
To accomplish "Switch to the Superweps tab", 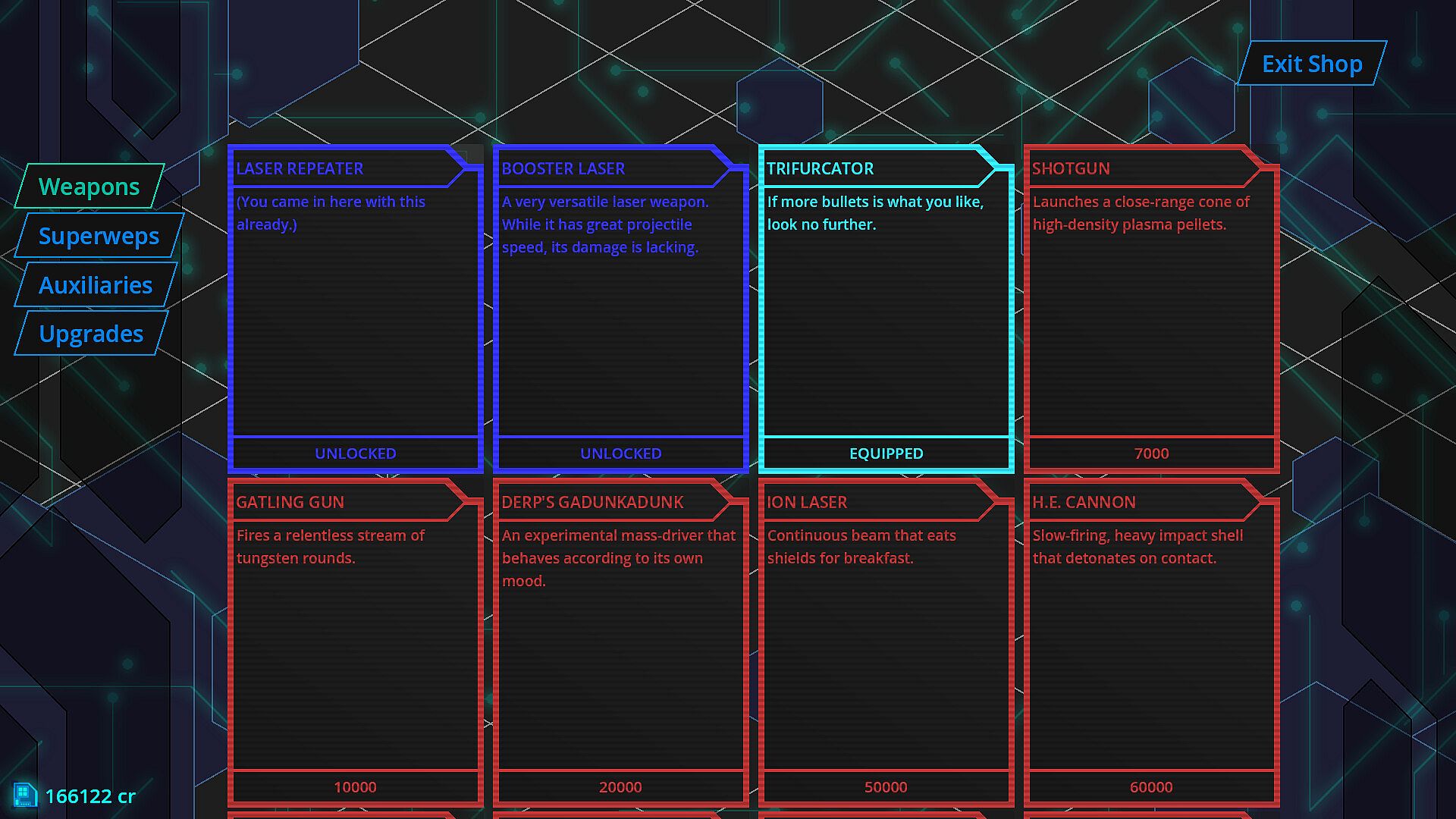I will pyautogui.click(x=99, y=236).
